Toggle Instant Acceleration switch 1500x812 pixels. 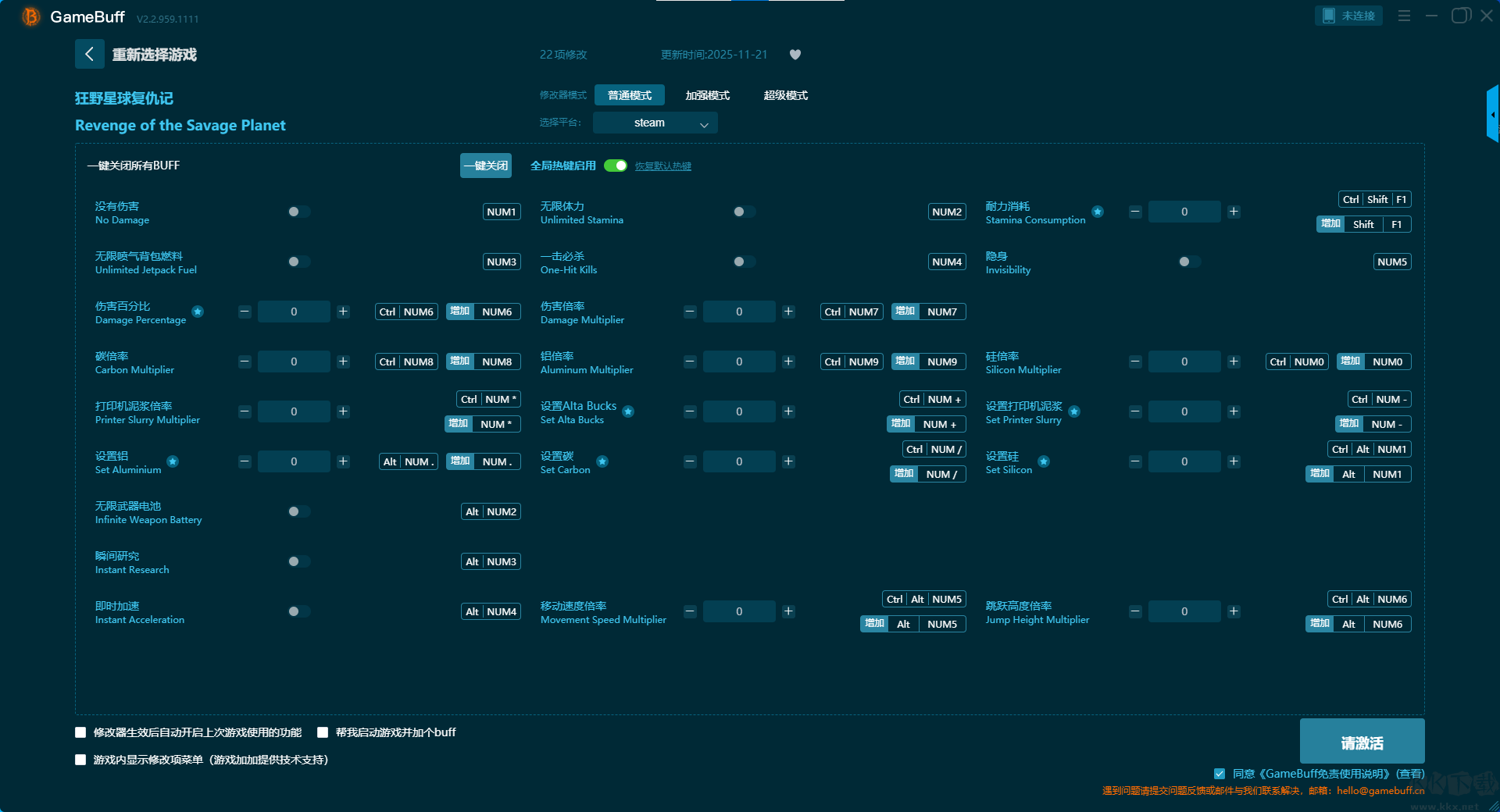tap(298, 611)
